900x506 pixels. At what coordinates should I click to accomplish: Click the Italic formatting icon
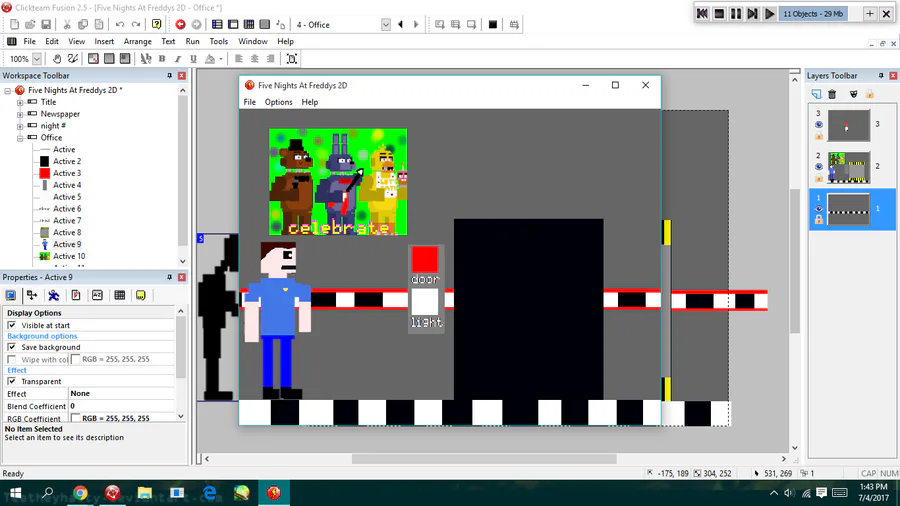178,59
